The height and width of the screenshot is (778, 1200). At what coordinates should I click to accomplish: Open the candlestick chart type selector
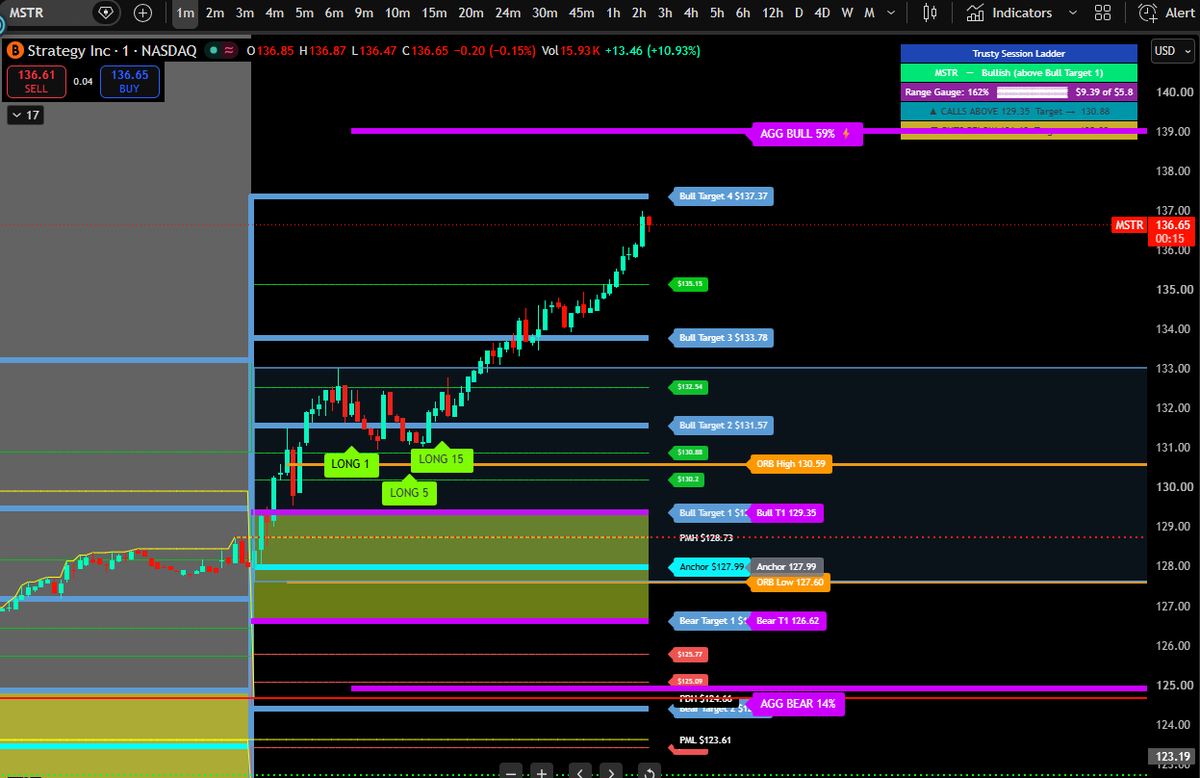click(x=931, y=13)
